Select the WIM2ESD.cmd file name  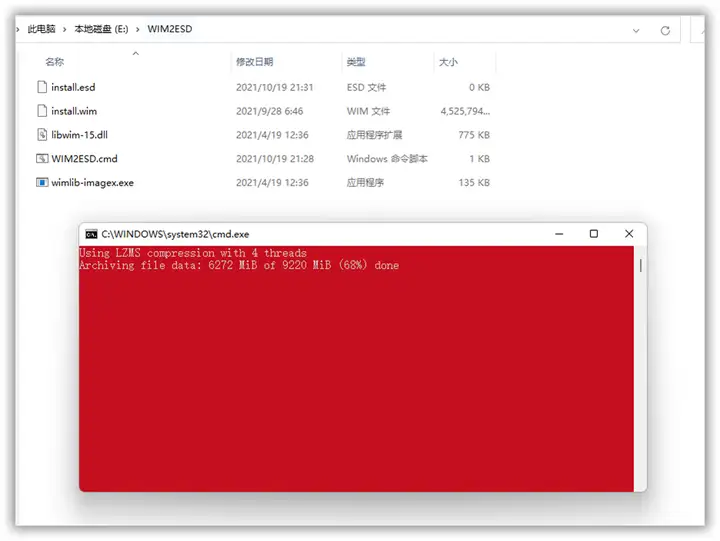84,159
